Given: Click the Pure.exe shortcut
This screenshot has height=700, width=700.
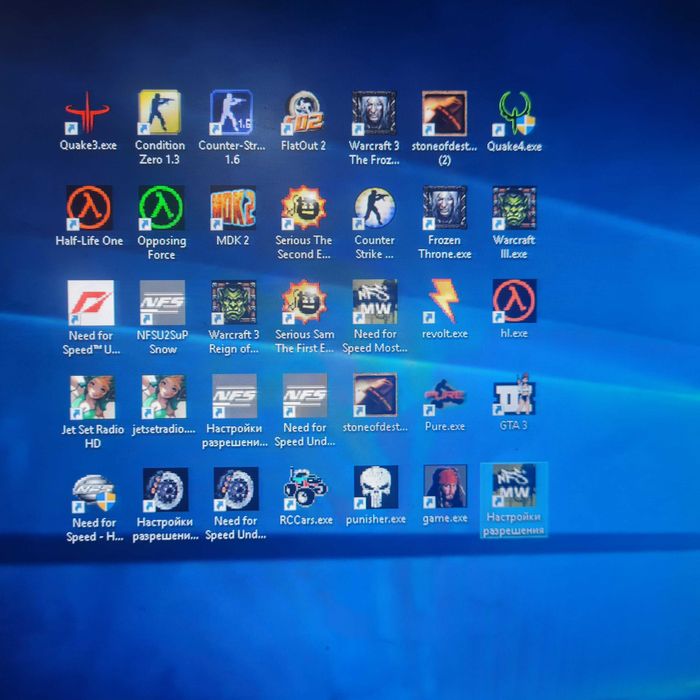Looking at the screenshot, I should [444, 395].
